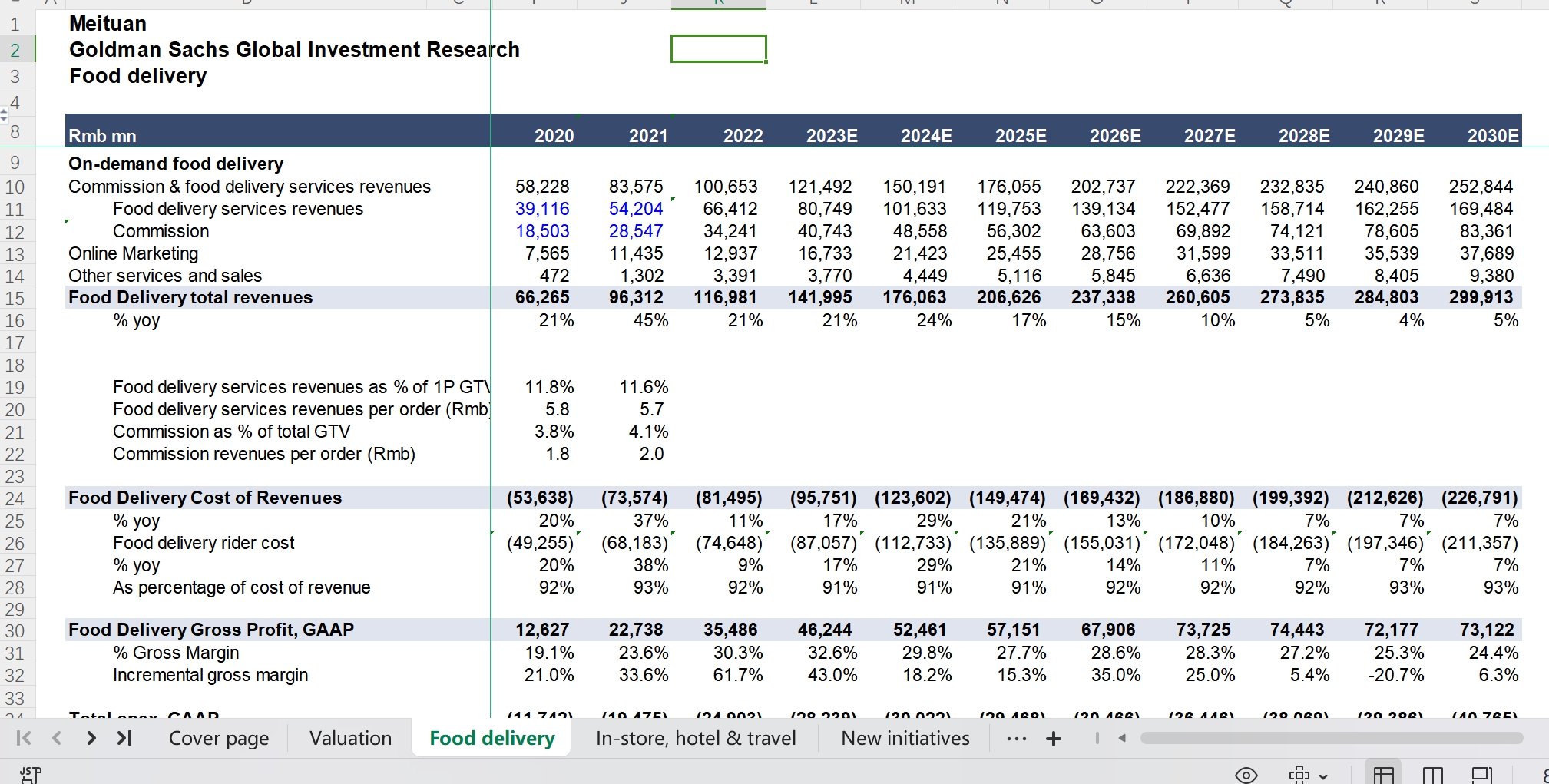Screen dimensions: 1549x784
Task: Open the Cover page sheet tab
Action: tap(219, 739)
